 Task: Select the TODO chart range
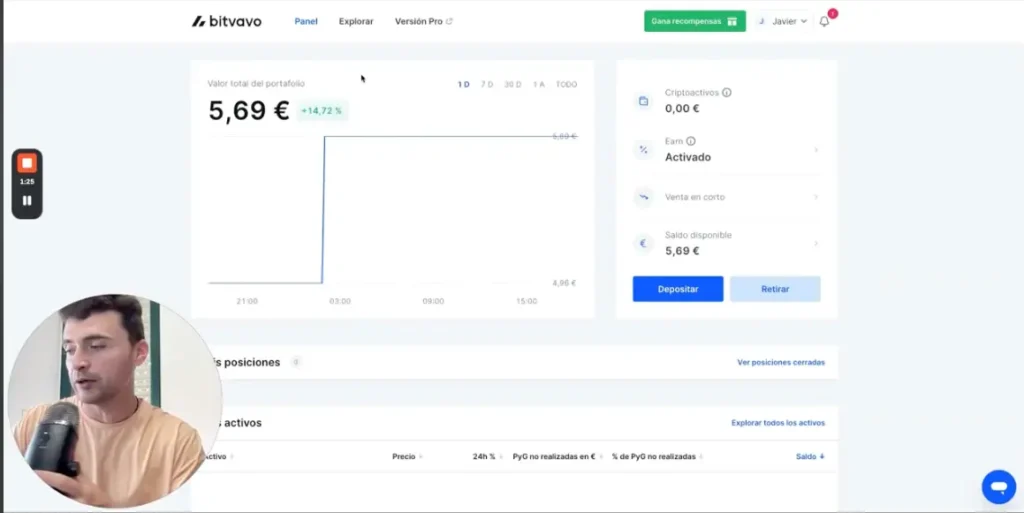pos(566,85)
